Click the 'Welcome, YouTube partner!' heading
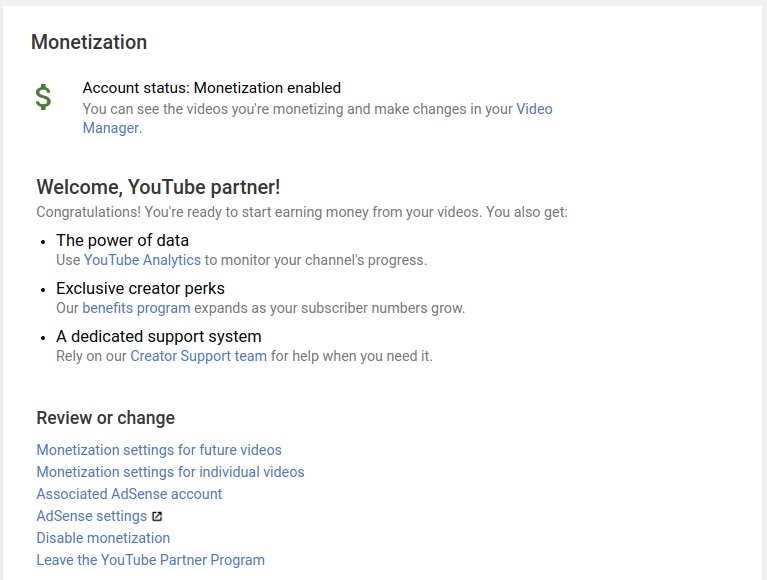The height and width of the screenshot is (580, 767). tap(158, 187)
